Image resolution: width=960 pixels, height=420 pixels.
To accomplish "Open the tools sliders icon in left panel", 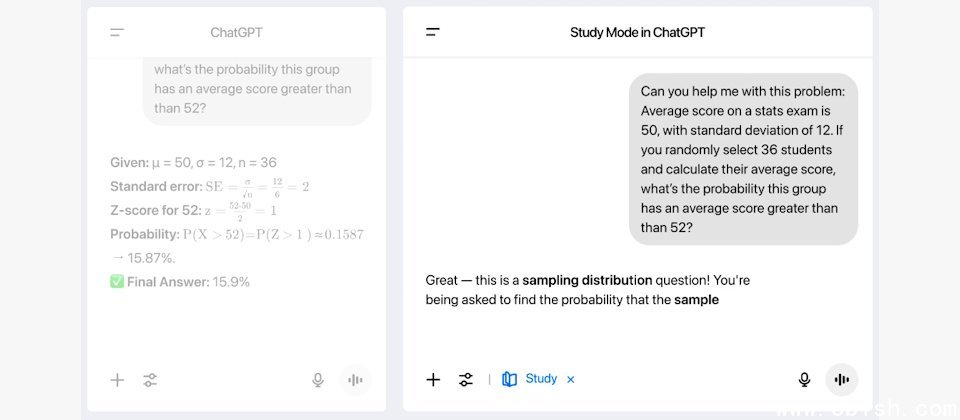I will 150,380.
